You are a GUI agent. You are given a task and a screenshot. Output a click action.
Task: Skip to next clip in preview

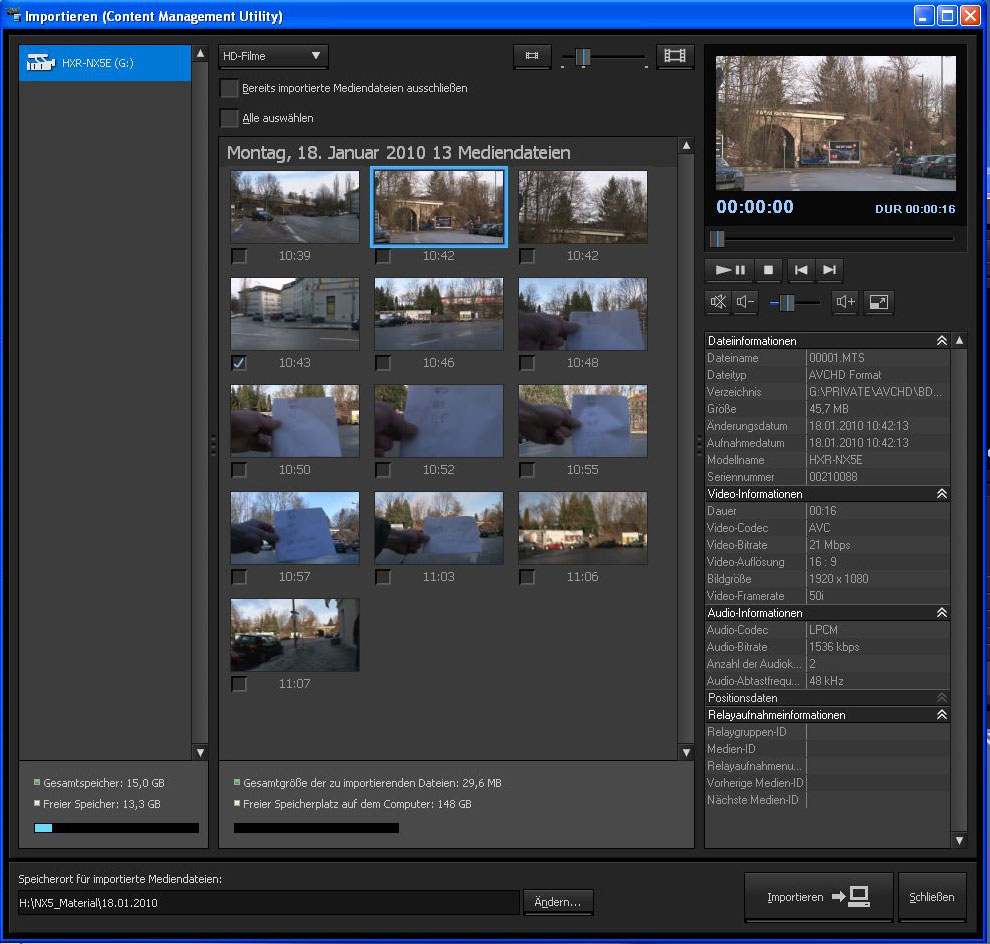point(829,270)
